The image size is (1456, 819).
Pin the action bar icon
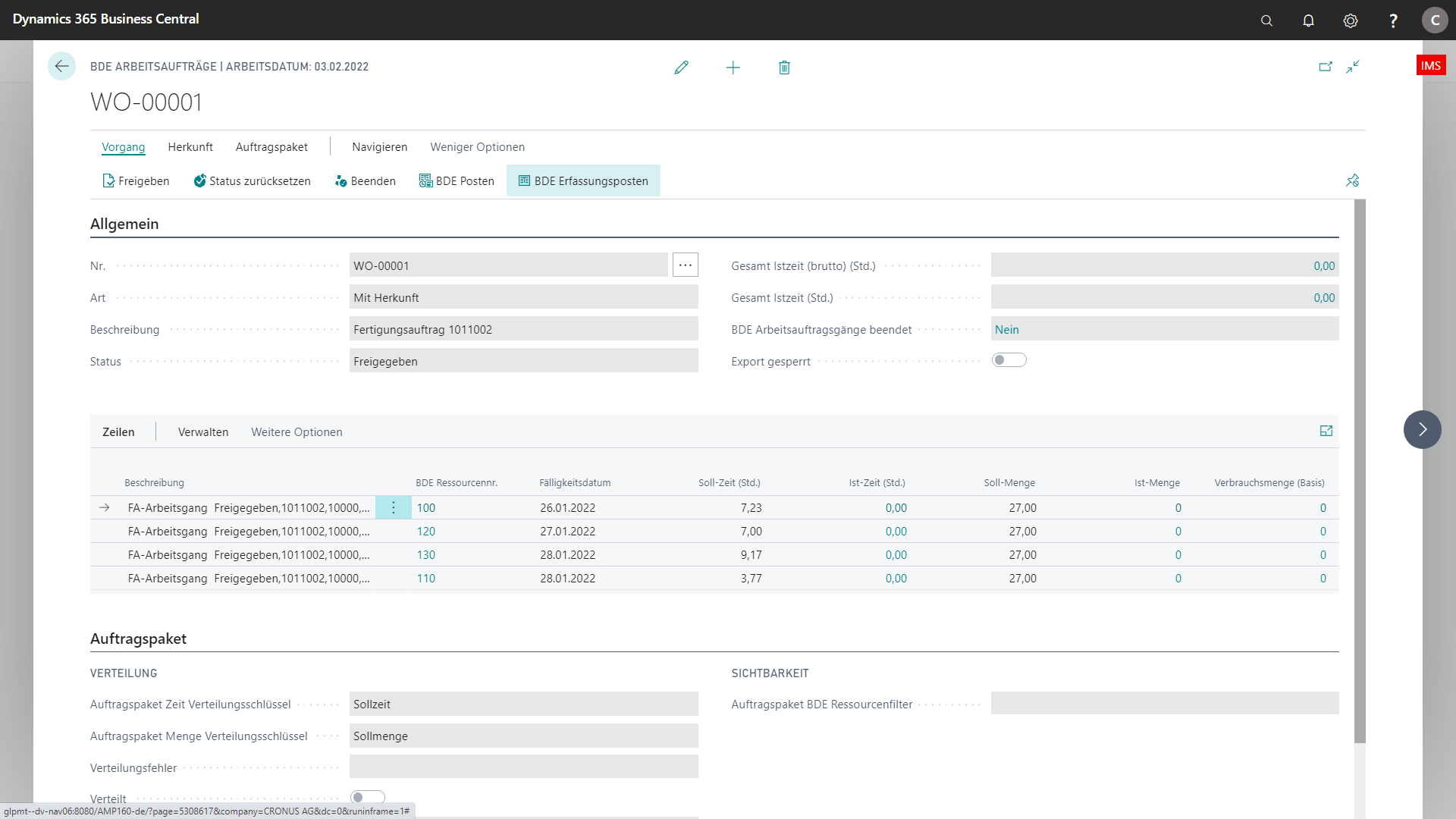[1353, 180]
